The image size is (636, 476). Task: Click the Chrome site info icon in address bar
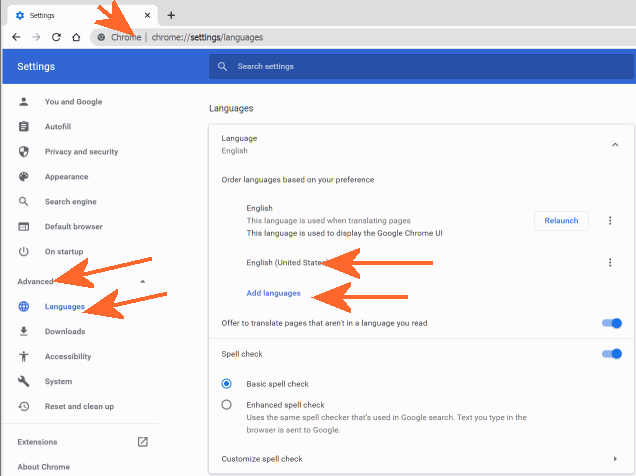pyautogui.click(x=101, y=37)
